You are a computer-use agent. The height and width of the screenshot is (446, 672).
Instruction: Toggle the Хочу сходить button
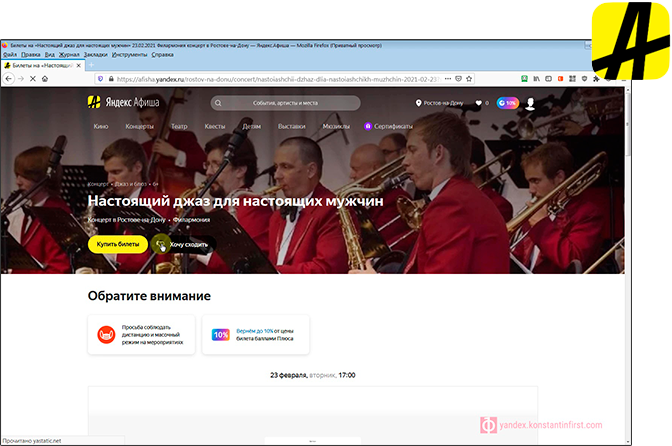(183, 244)
